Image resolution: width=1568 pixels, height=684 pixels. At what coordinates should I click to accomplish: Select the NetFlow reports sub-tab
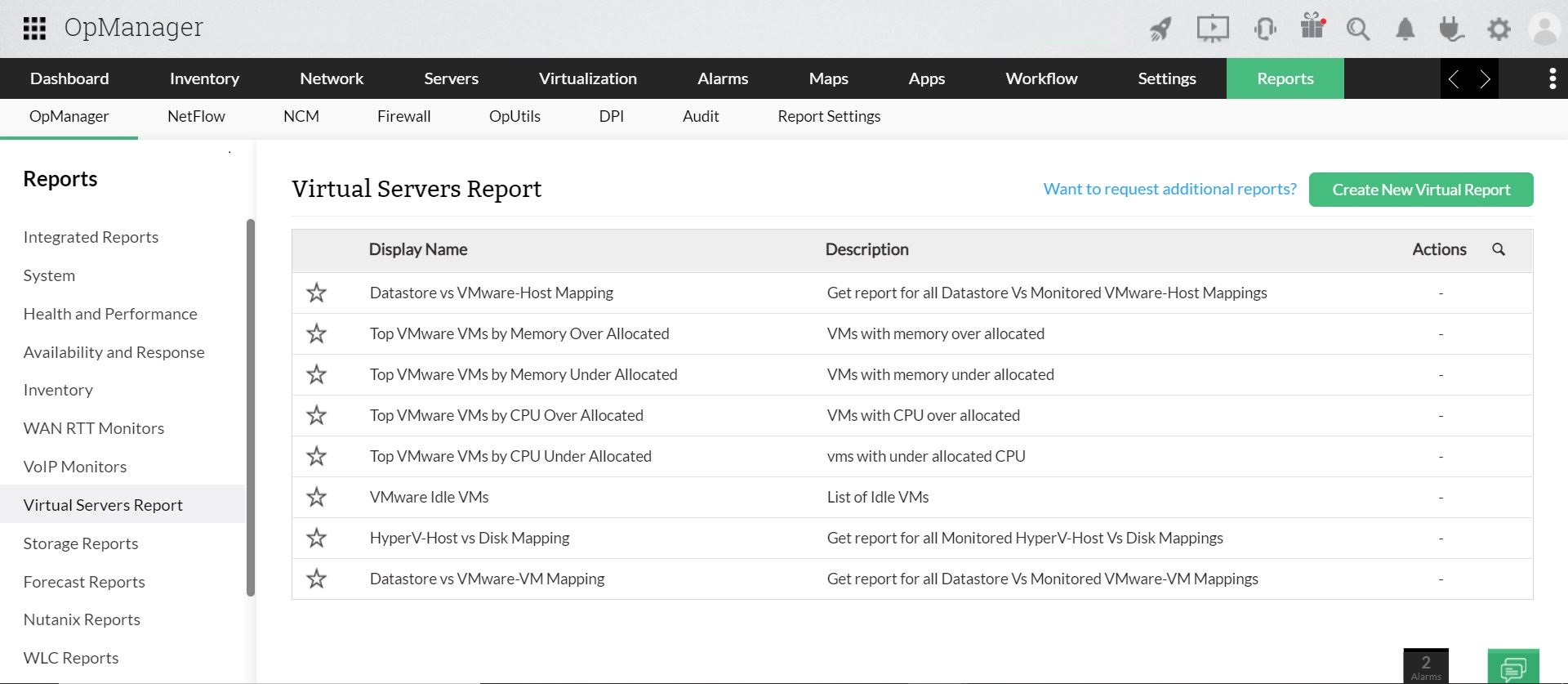(196, 116)
